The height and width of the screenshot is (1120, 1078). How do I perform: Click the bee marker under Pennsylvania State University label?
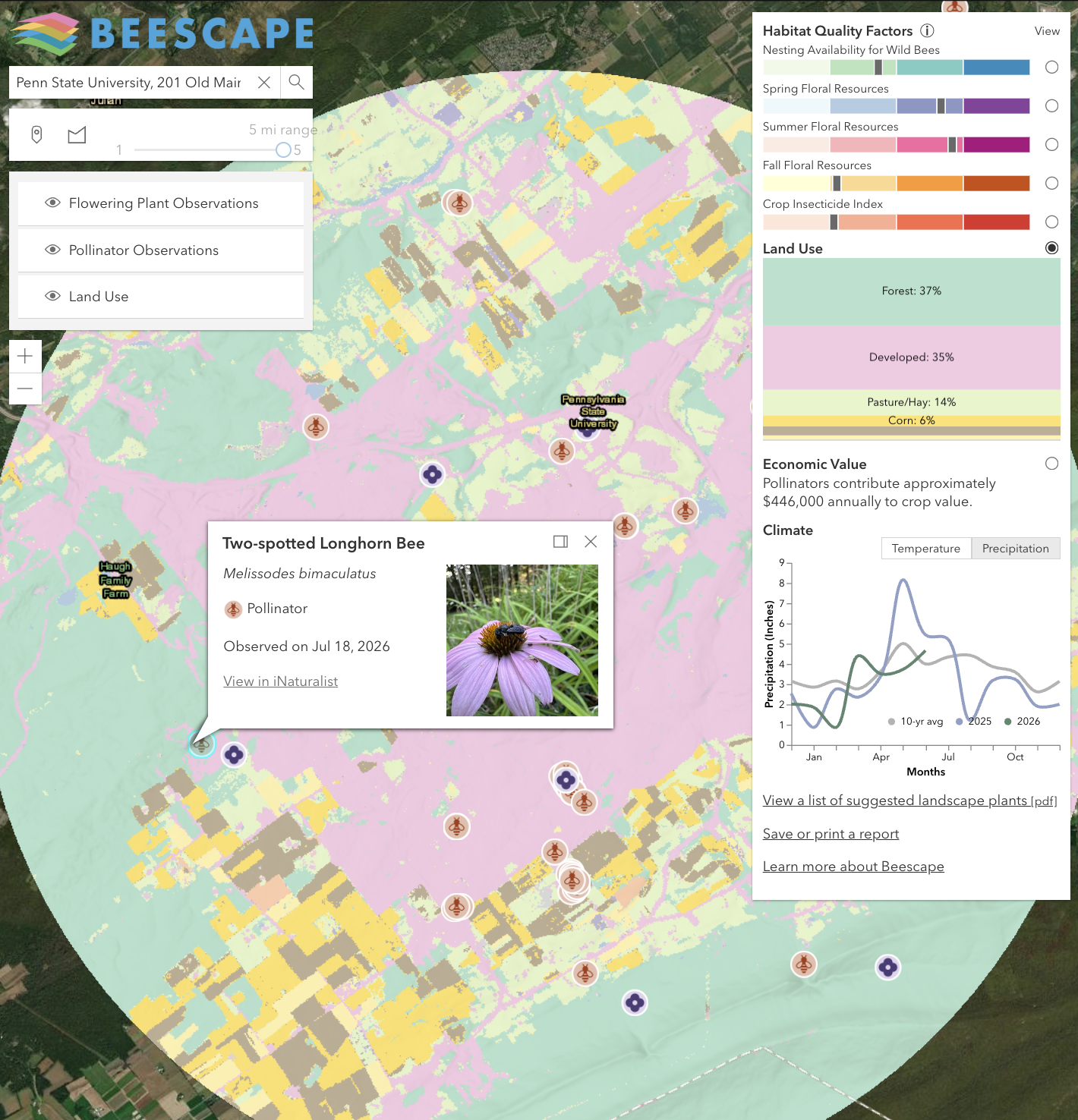tap(562, 451)
